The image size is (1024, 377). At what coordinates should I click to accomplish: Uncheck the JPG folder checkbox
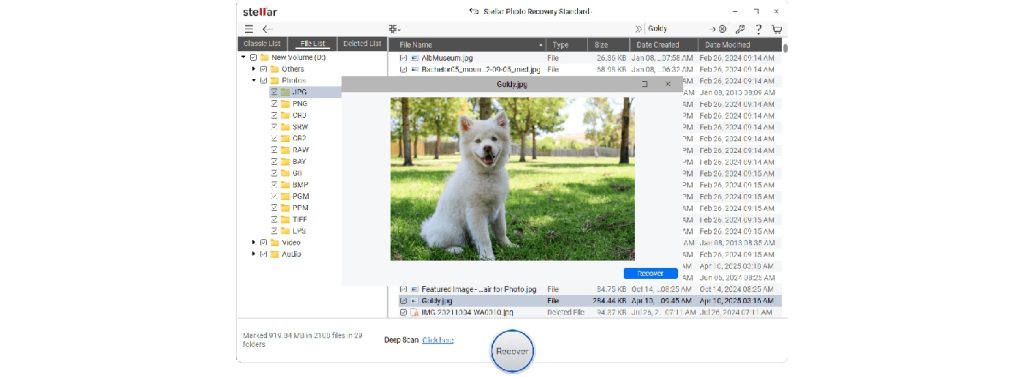tap(274, 92)
